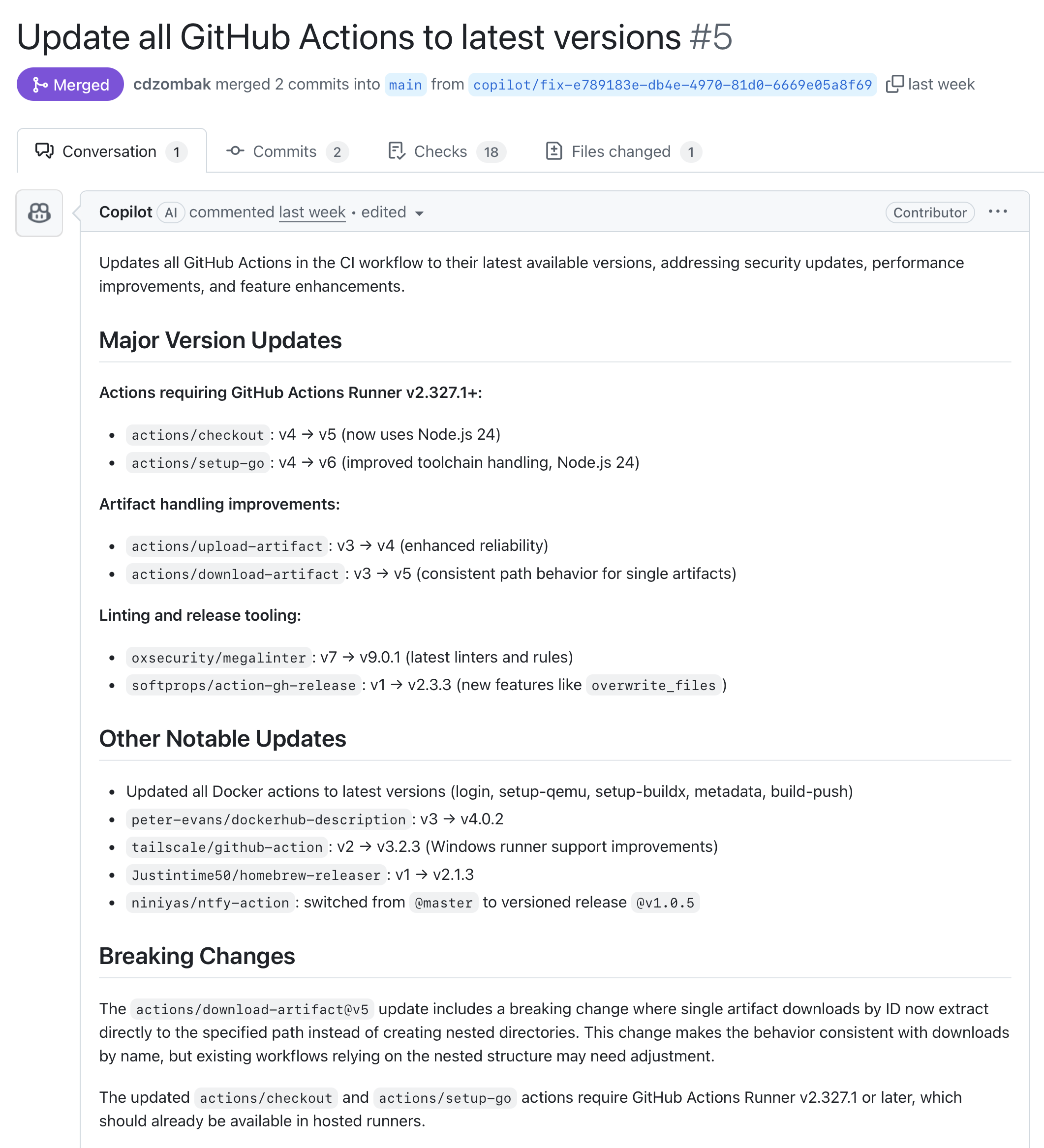
Task: Click the main branch link
Action: [405, 85]
